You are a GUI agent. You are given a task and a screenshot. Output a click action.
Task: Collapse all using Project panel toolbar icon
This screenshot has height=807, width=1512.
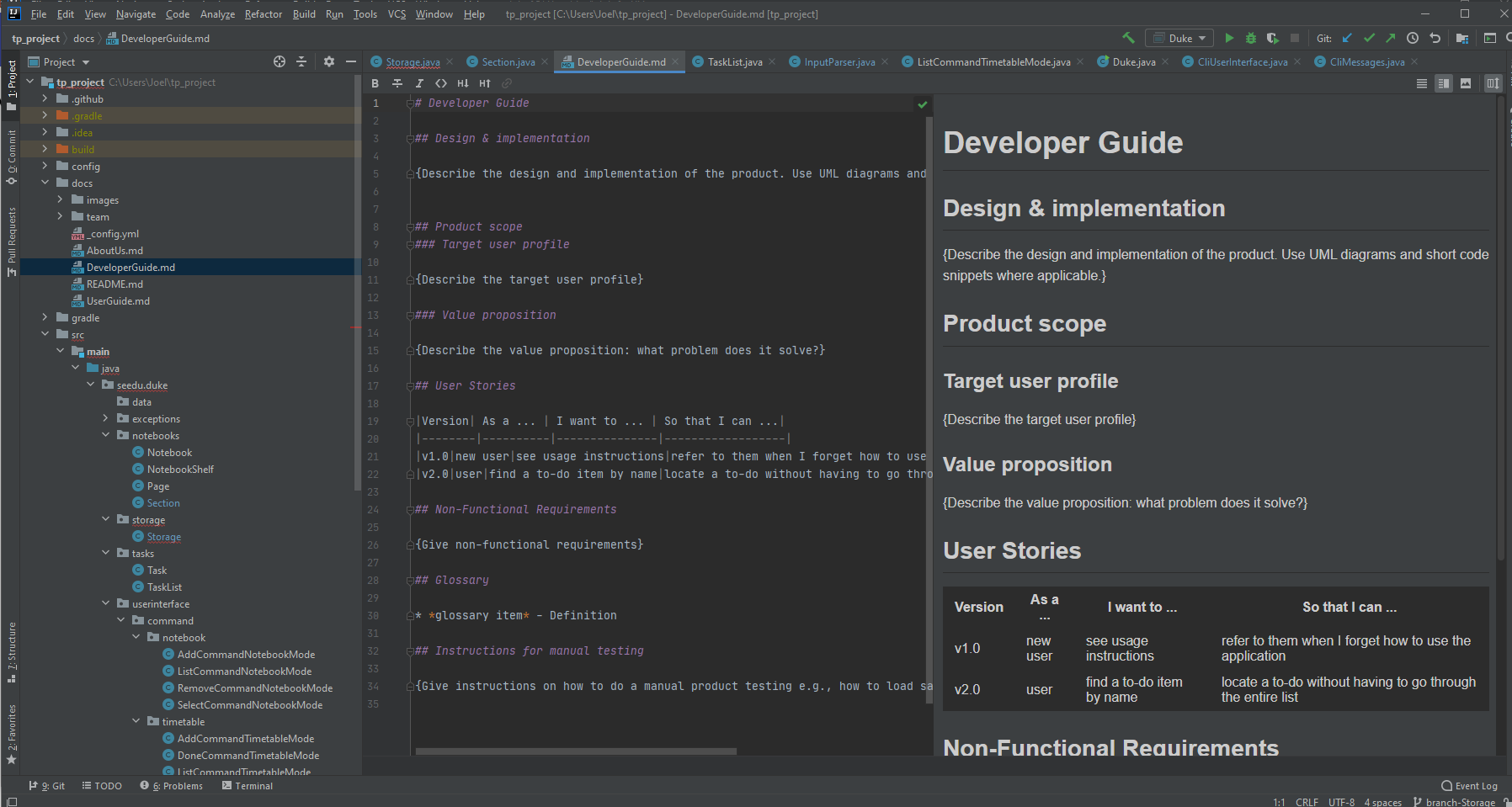pyautogui.click(x=301, y=61)
